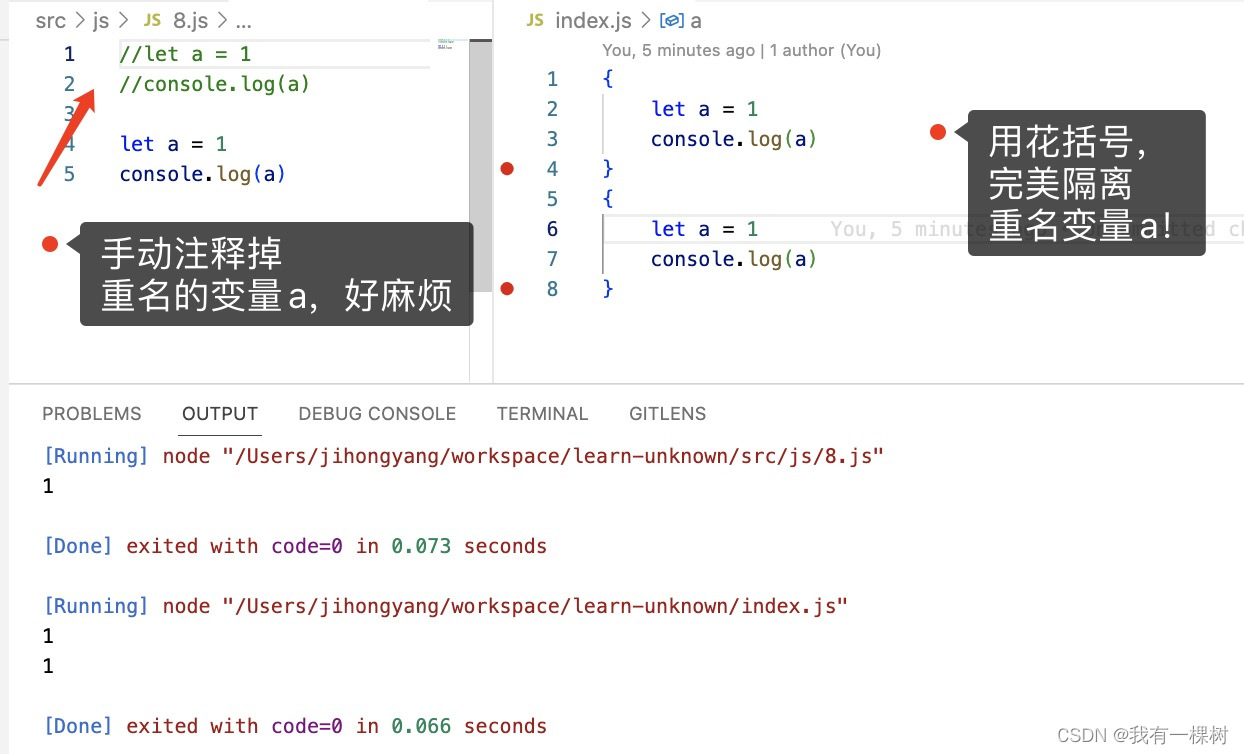Click the '[Running] node' output line ending in index.js
The height and width of the screenshot is (754, 1244).
pyautogui.click(x=445, y=607)
